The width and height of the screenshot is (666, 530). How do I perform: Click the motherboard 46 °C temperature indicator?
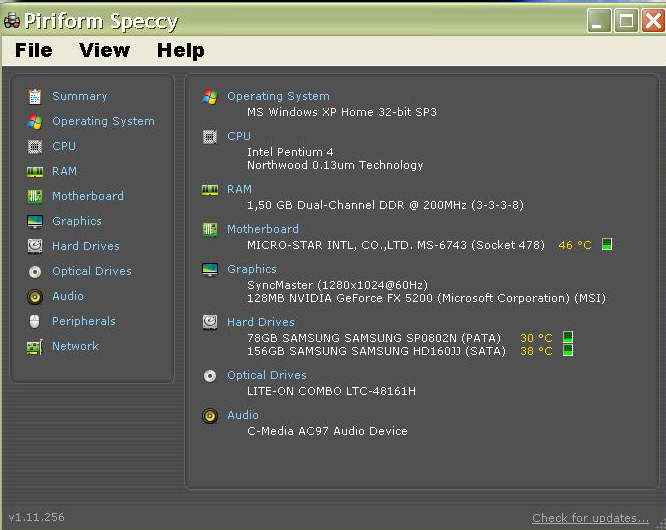[575, 245]
